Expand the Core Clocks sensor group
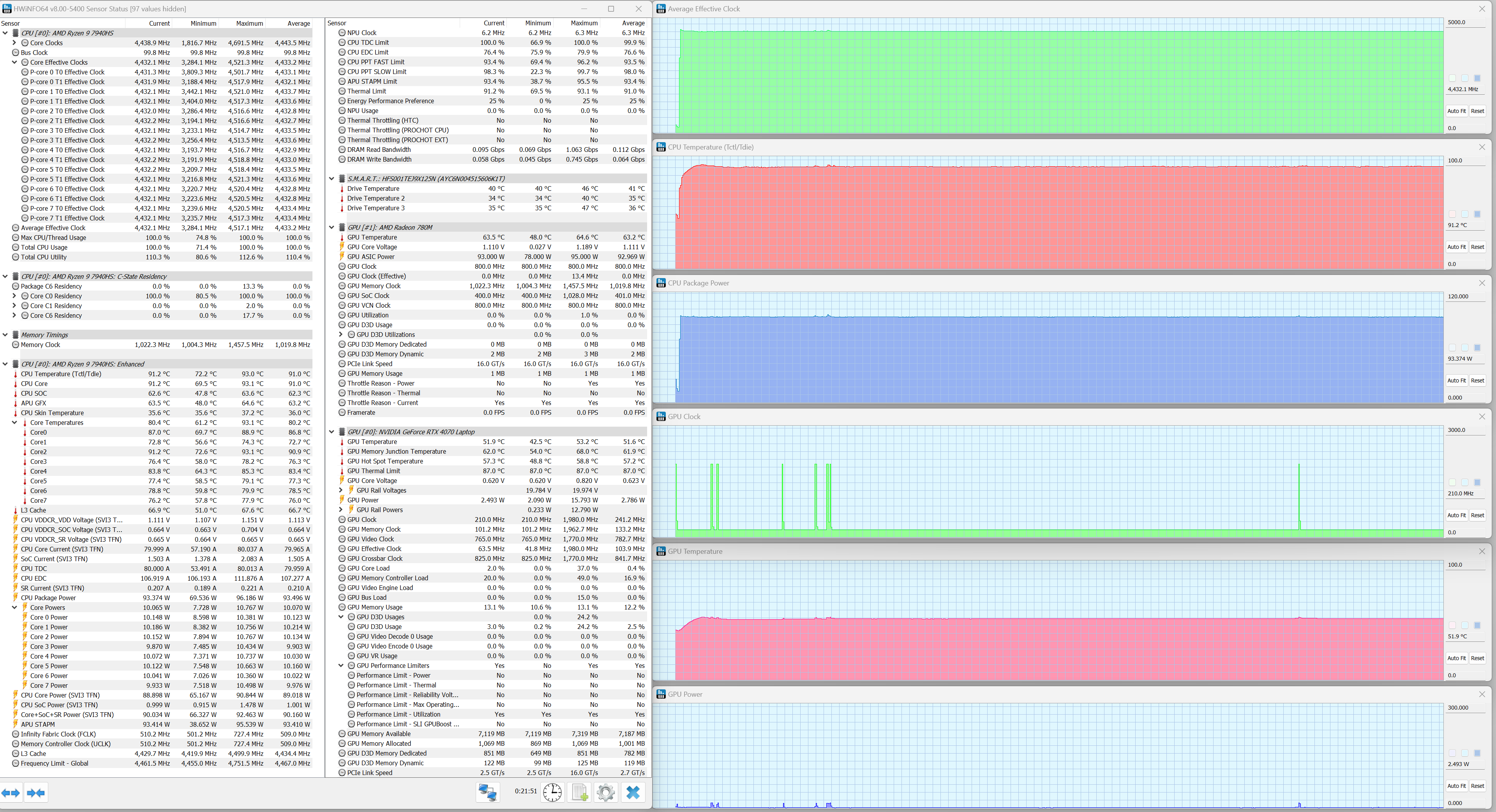The width and height of the screenshot is (1496, 812). pos(14,43)
